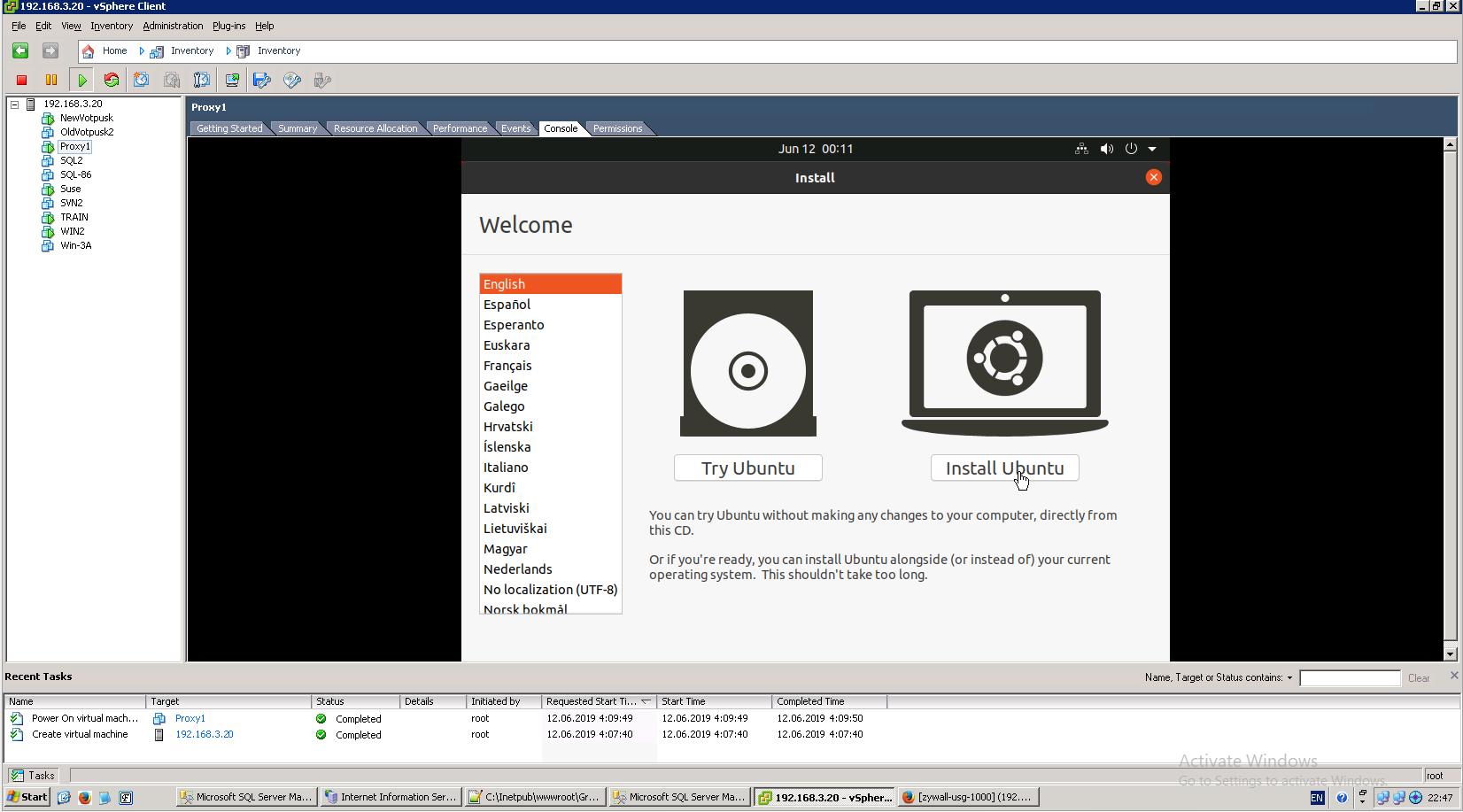
Task: Select Italiano in the language list
Action: click(x=551, y=468)
